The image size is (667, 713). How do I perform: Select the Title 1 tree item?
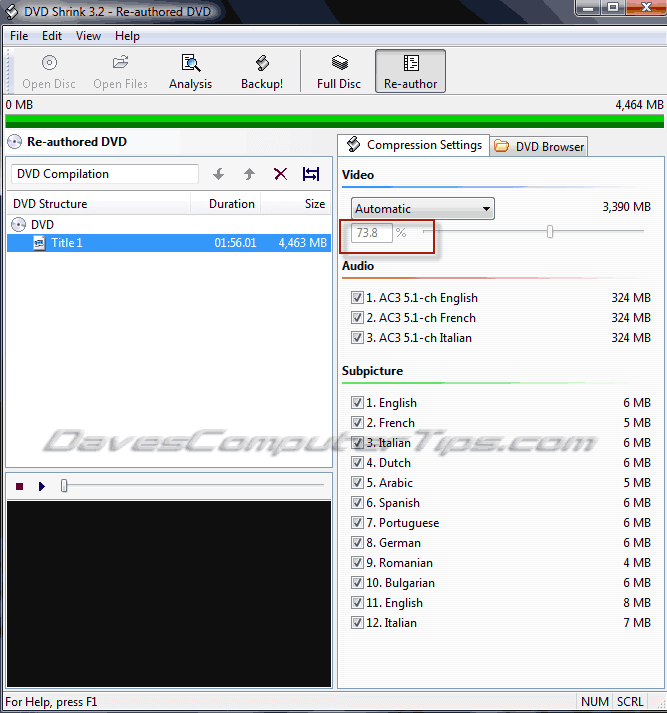coord(66,243)
